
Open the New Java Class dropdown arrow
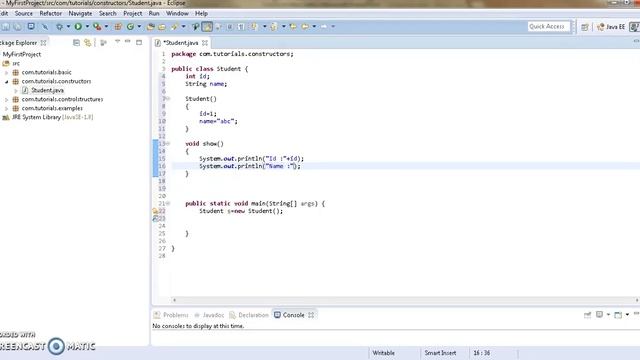click(139, 27)
